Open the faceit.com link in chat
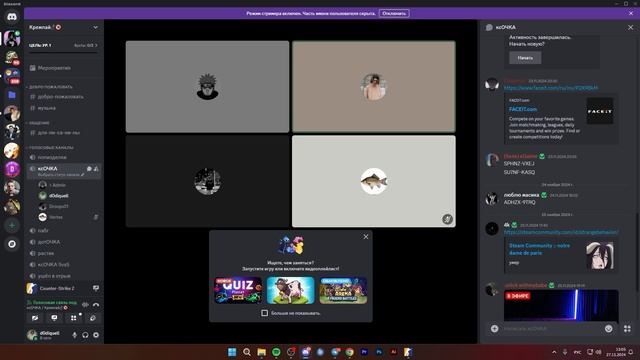This screenshot has height=360, width=640. [551, 88]
